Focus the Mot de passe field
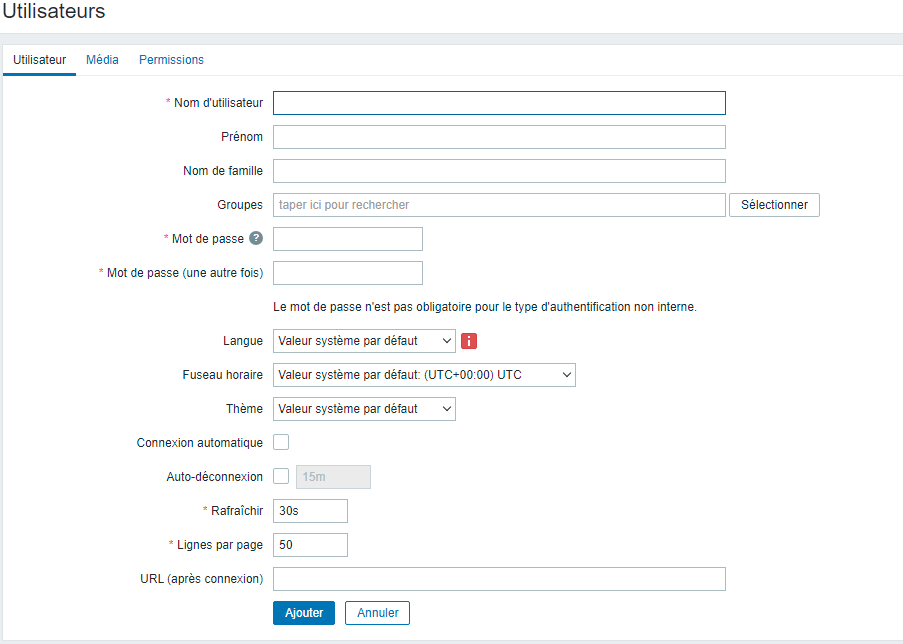Screen dimensions: 903x644 (347, 239)
